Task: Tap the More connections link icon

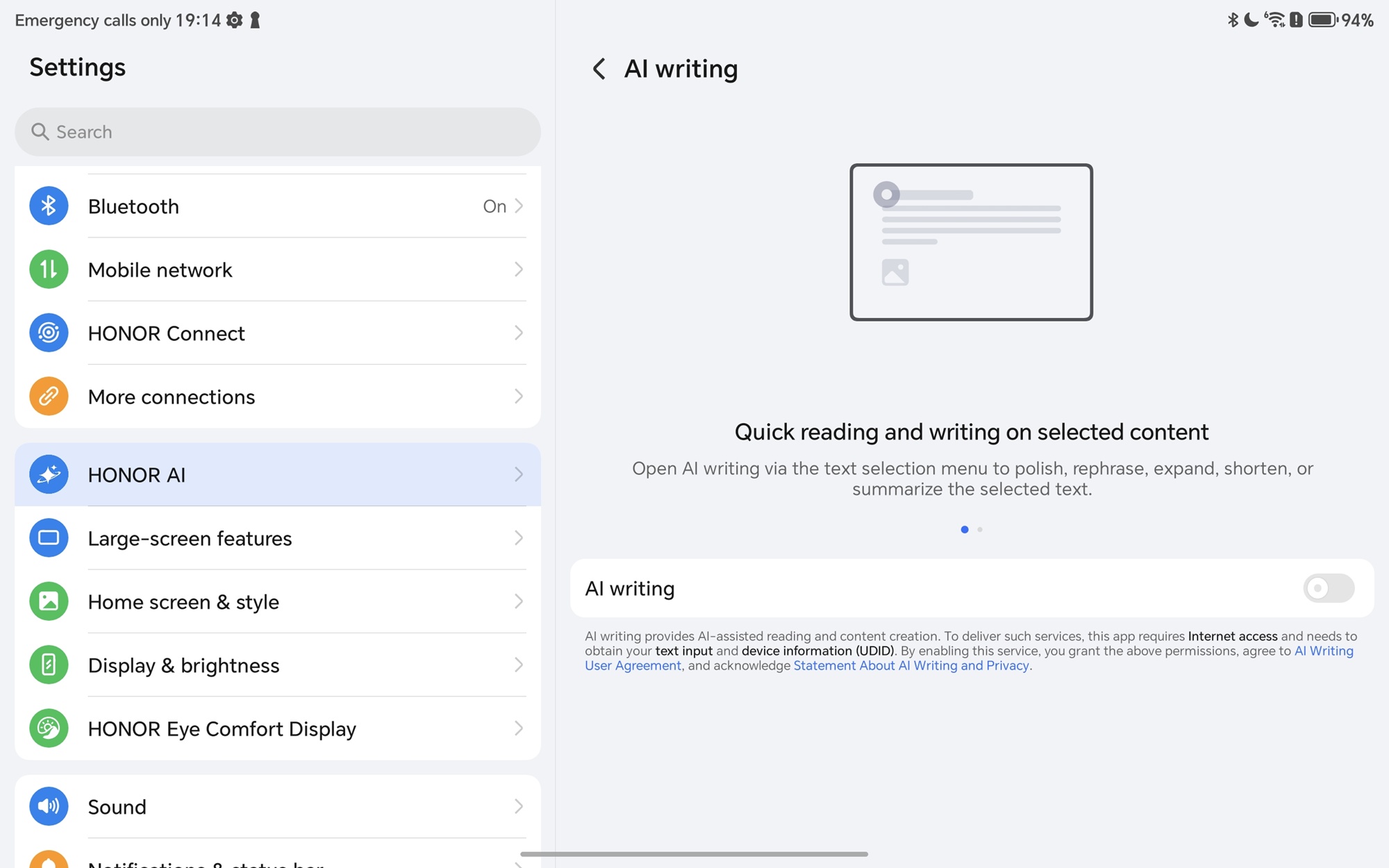Action: pos(49,397)
